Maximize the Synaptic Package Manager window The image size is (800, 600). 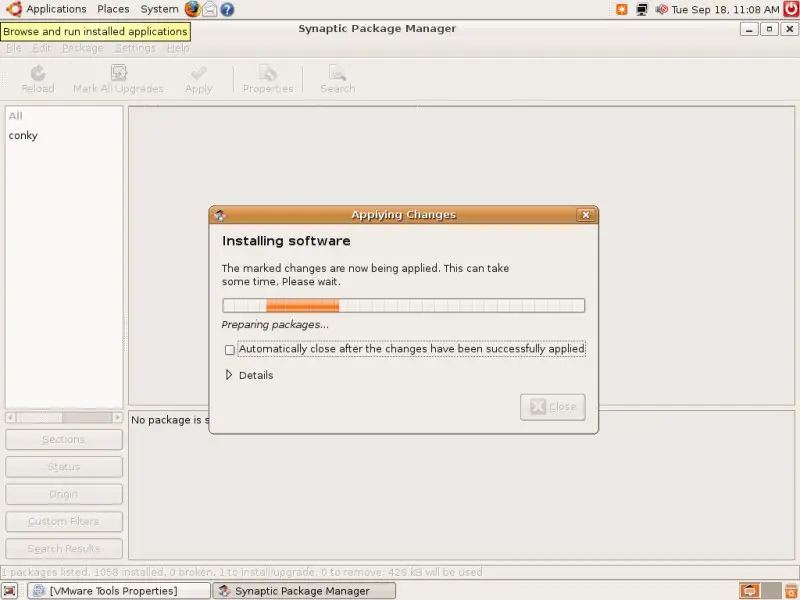(x=769, y=29)
